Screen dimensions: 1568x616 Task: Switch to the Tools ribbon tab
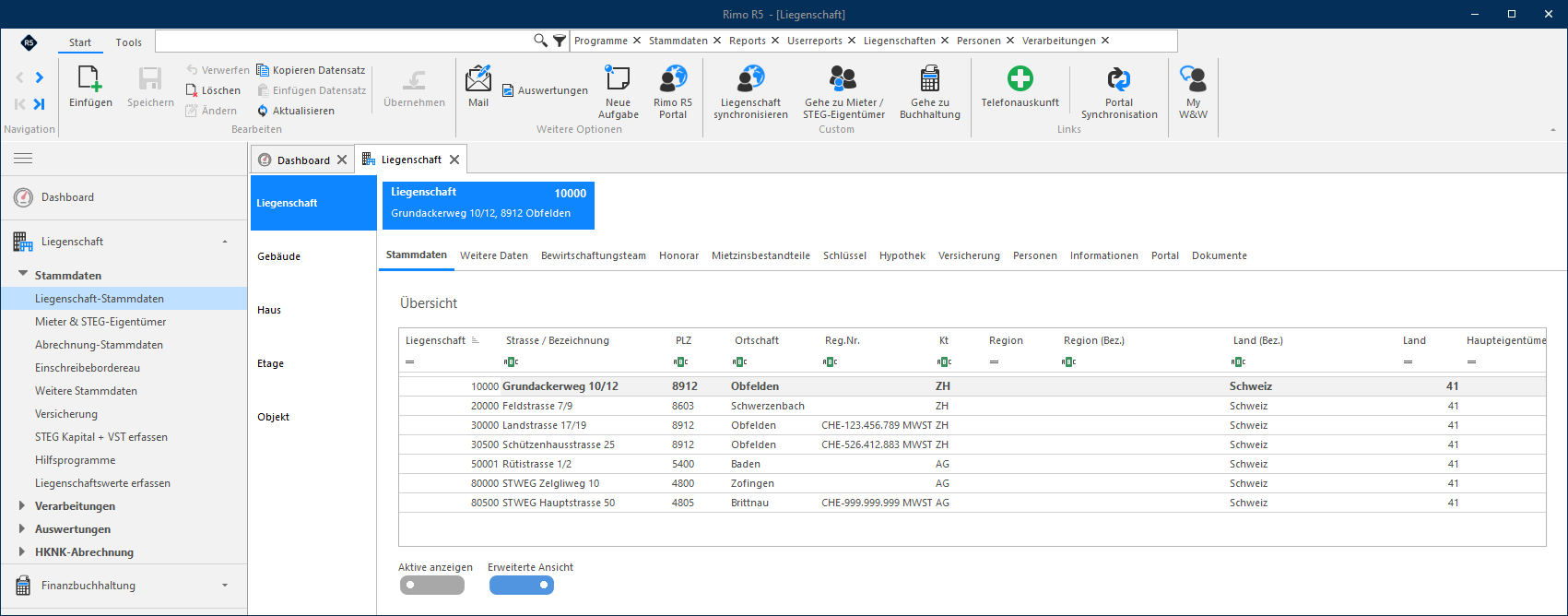coord(129,42)
